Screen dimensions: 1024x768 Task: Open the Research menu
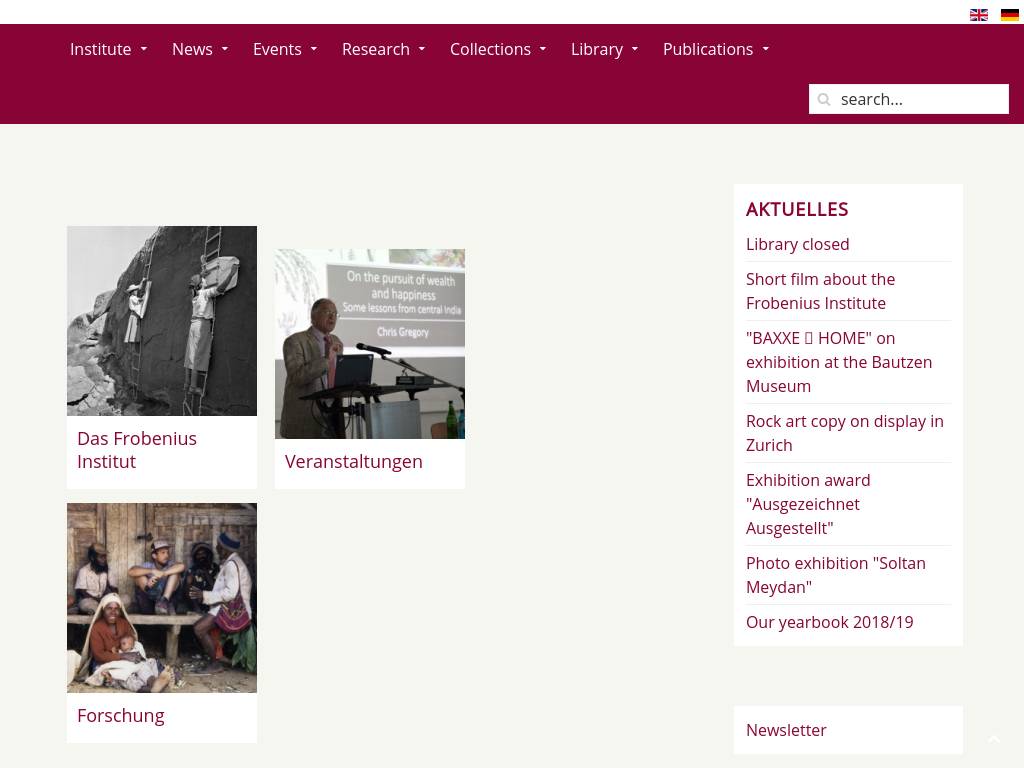(x=383, y=49)
